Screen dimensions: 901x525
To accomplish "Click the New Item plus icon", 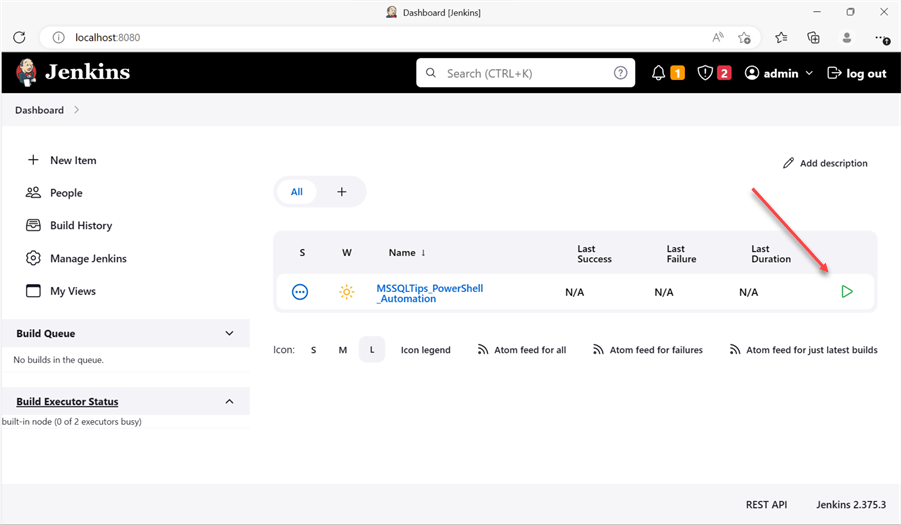I will 33,160.
